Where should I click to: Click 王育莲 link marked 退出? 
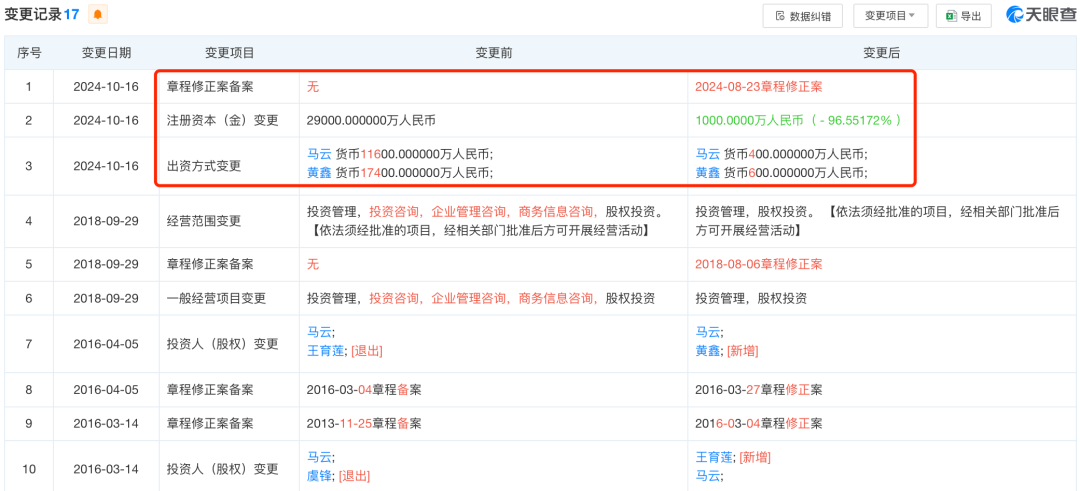(326, 351)
